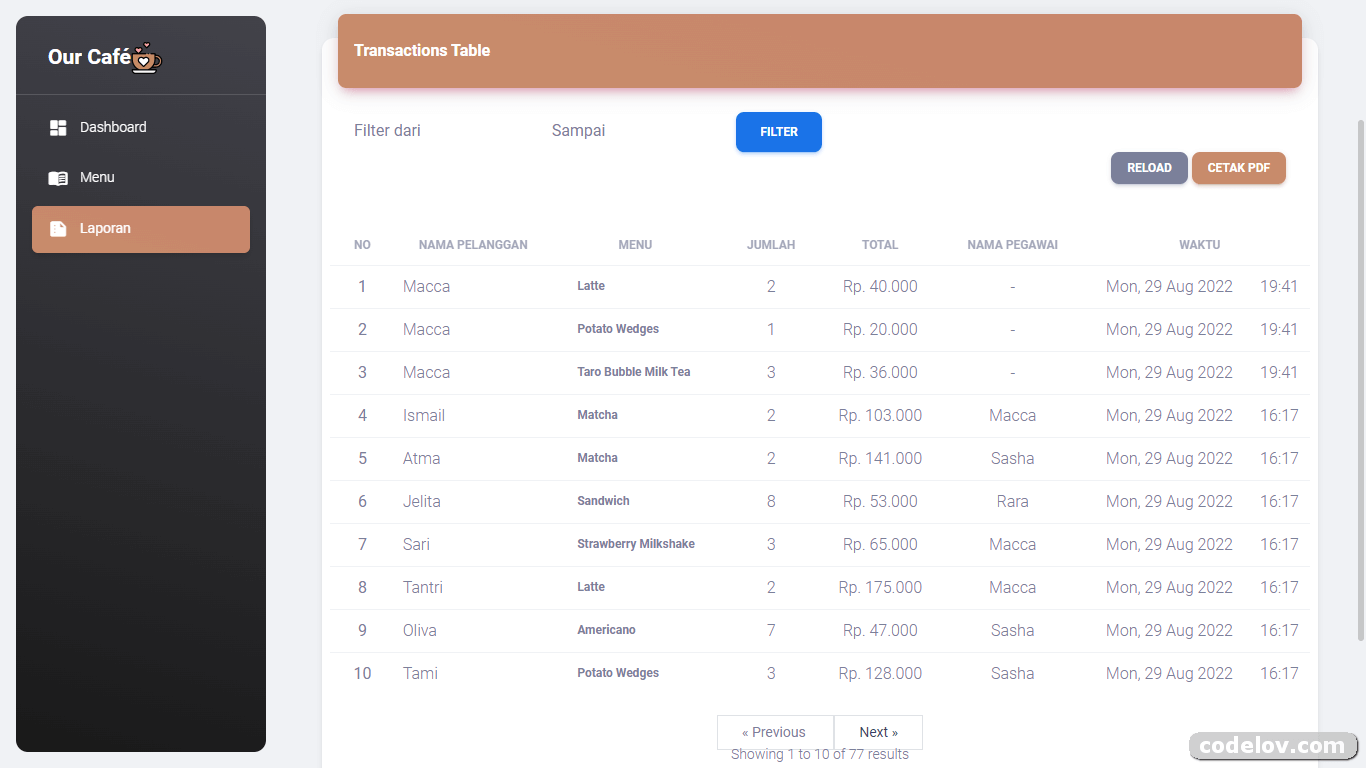Click Potato Wedges in Tami's row
Image resolution: width=1366 pixels, height=768 pixels.
(x=618, y=673)
